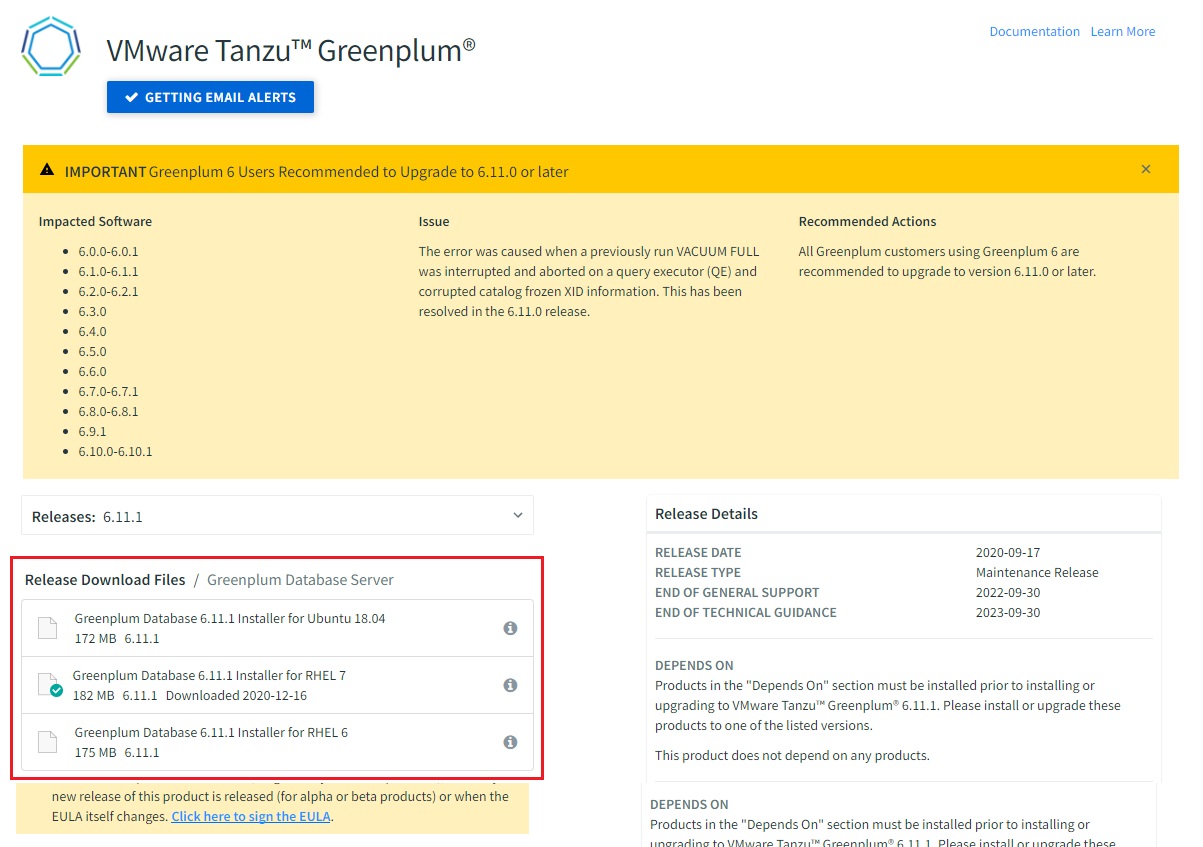This screenshot has height=847, width=1203.
Task: Open the Releases 6.11.1 dropdown
Action: [x=277, y=516]
